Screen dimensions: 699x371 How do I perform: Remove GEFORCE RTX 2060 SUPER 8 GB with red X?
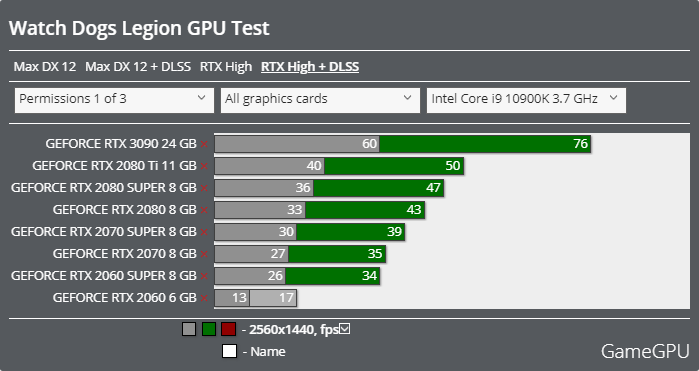click(204, 276)
